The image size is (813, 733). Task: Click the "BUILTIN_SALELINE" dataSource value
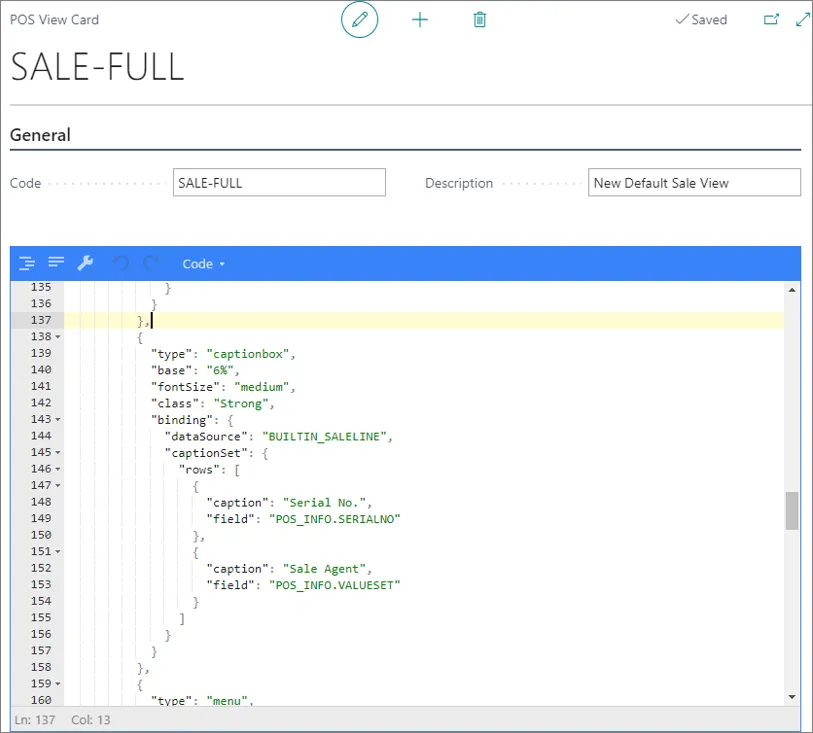click(324, 436)
